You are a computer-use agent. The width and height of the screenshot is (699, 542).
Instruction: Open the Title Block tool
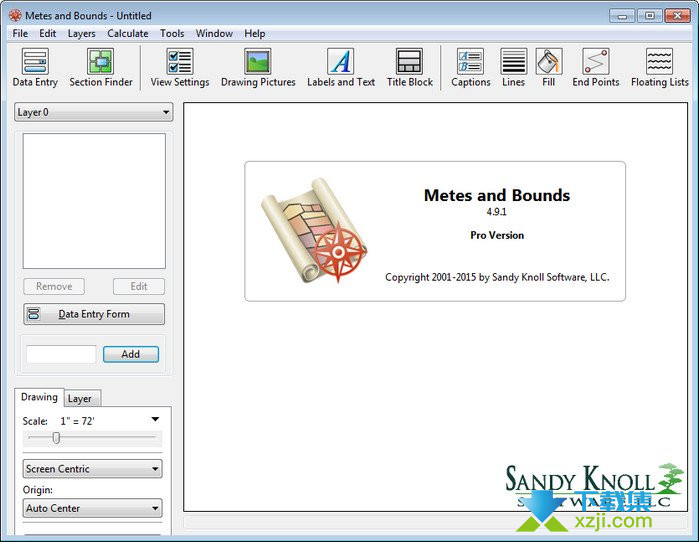tap(409, 62)
